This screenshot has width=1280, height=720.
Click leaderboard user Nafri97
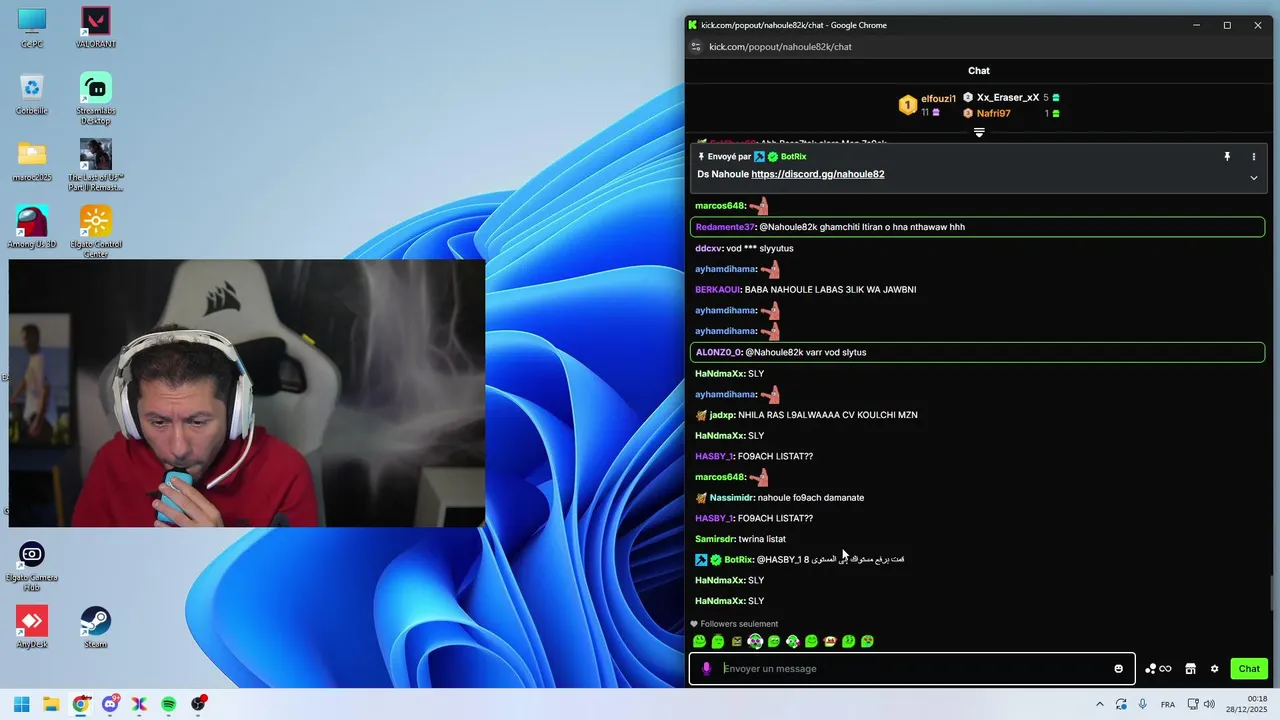point(994,113)
